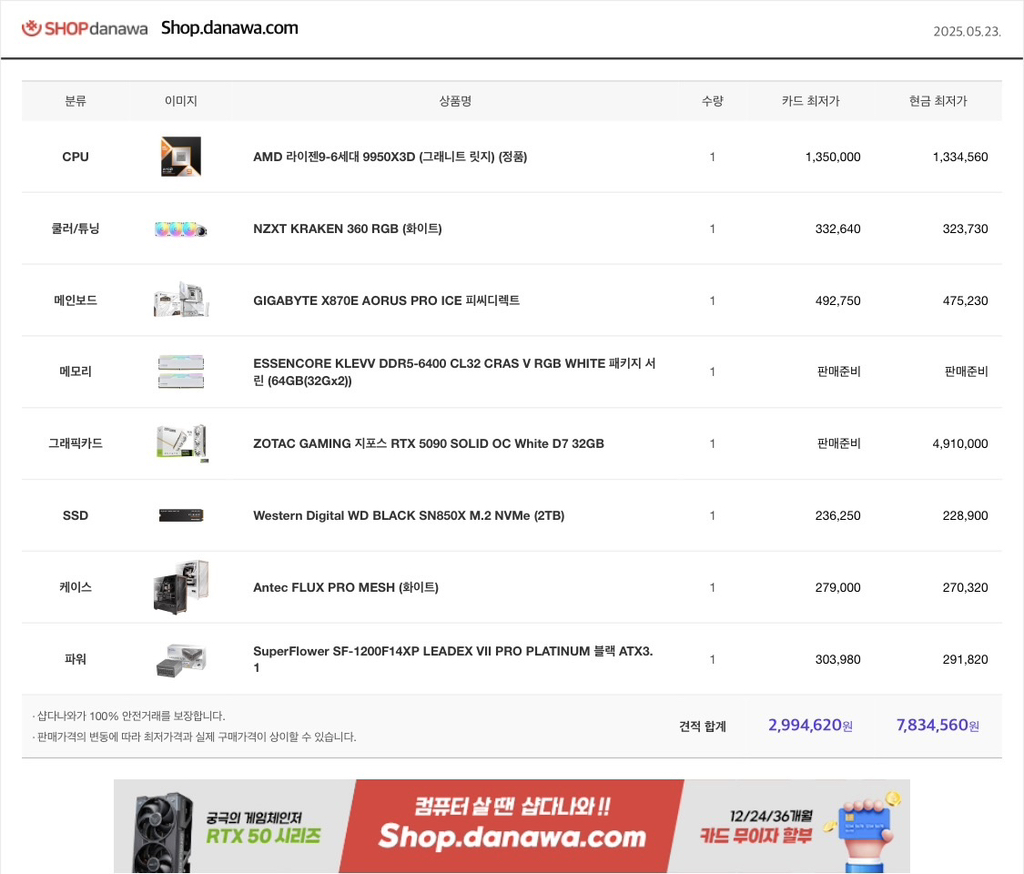Select the 그래픽카드 category label

click(x=75, y=444)
